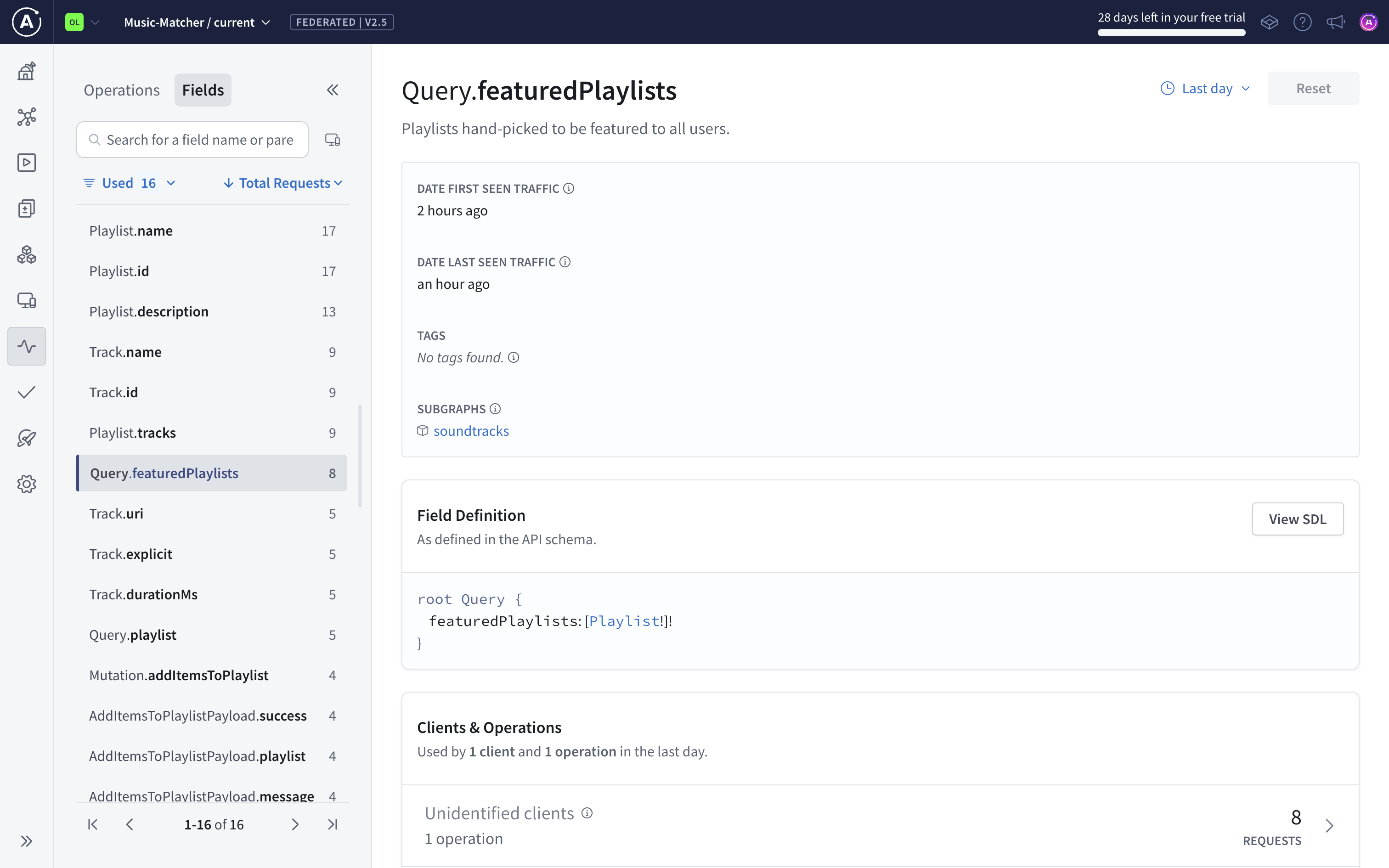Open the Insights pulse icon
The image size is (1389, 868).
(x=26, y=345)
